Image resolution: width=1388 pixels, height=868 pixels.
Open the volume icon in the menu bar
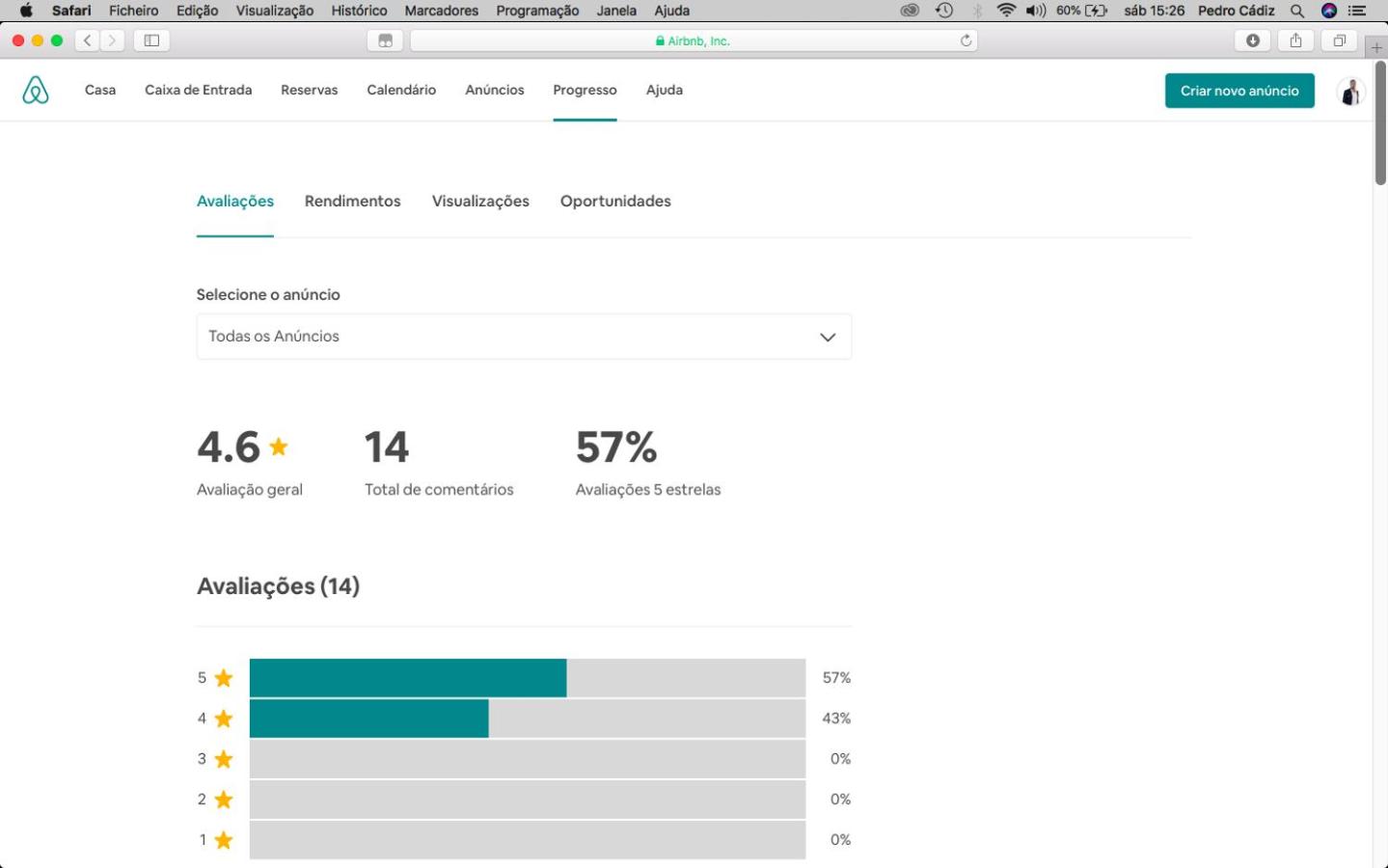click(x=1036, y=11)
